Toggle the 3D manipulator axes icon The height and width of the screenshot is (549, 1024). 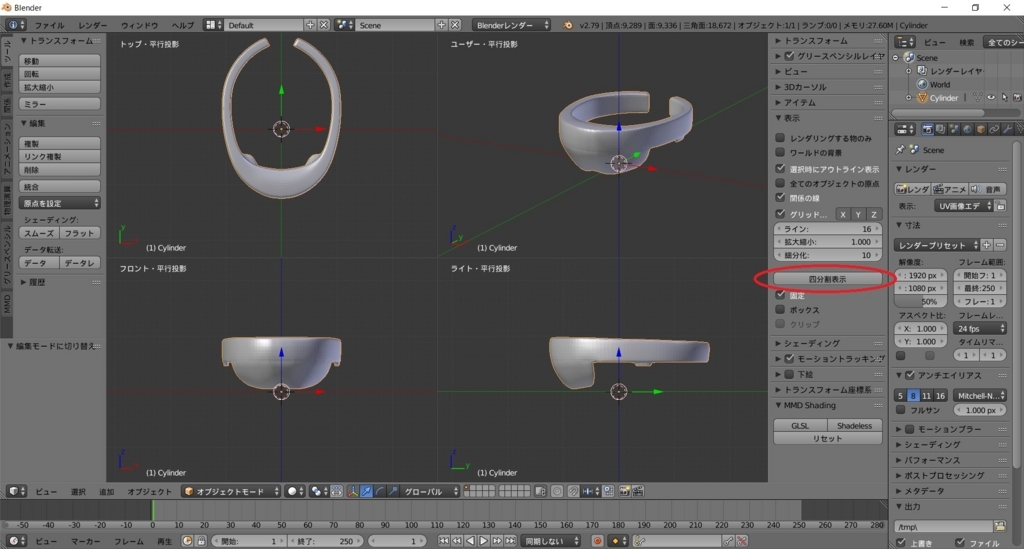pos(353,491)
